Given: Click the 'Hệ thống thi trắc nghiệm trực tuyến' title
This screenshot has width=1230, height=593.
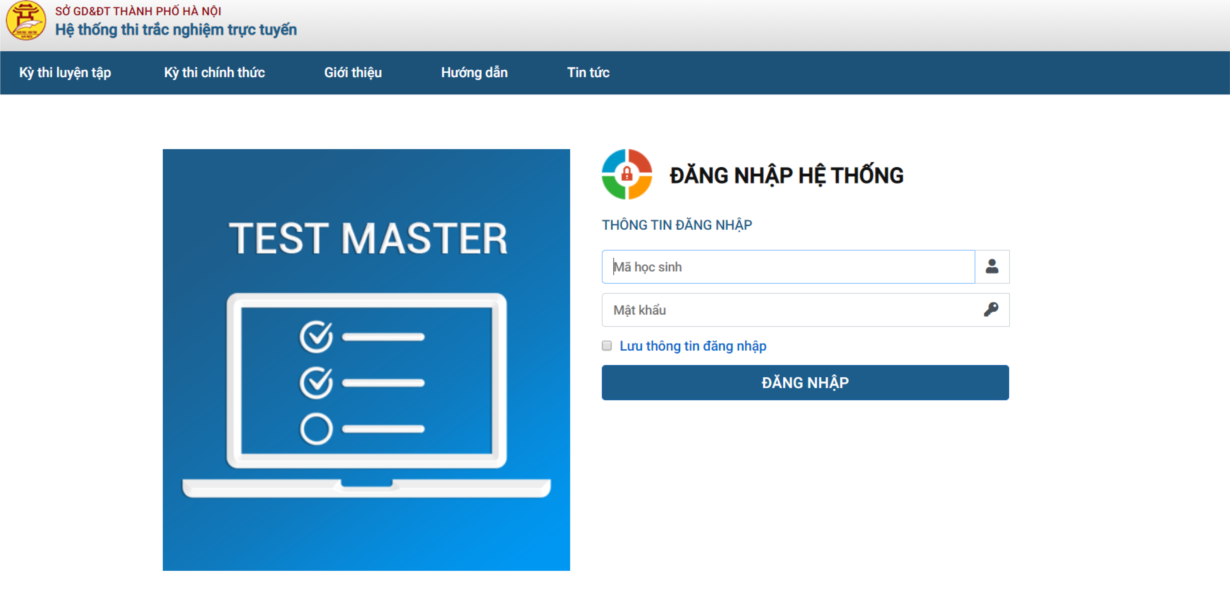Looking at the screenshot, I should (x=176, y=30).
